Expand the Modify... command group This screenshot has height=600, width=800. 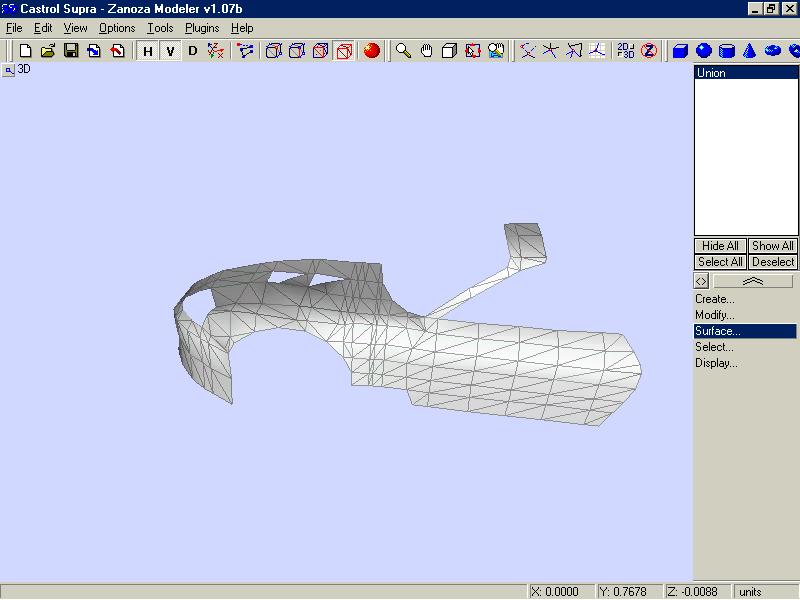[x=715, y=315]
